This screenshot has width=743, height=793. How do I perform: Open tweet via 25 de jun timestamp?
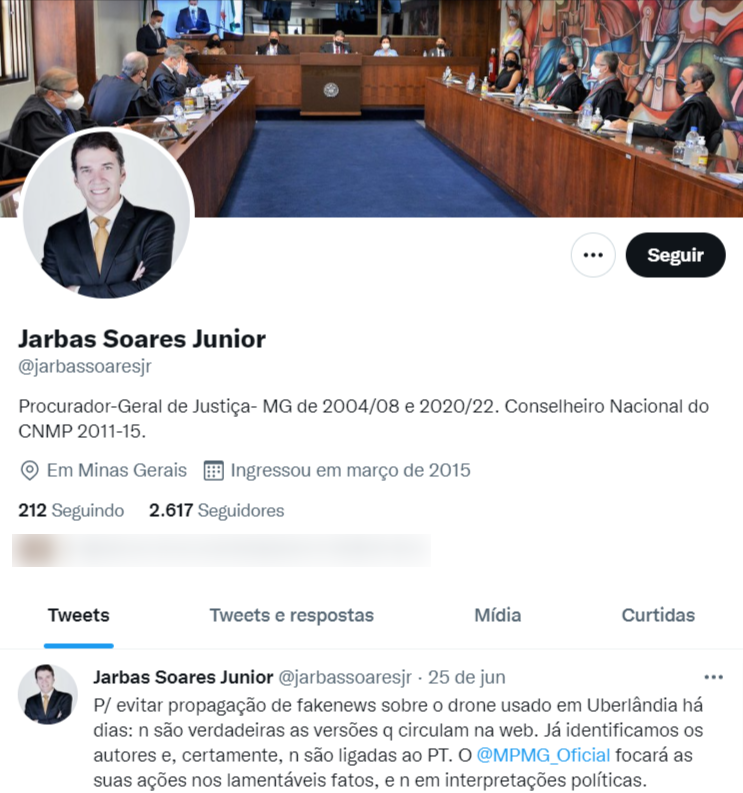click(x=466, y=677)
